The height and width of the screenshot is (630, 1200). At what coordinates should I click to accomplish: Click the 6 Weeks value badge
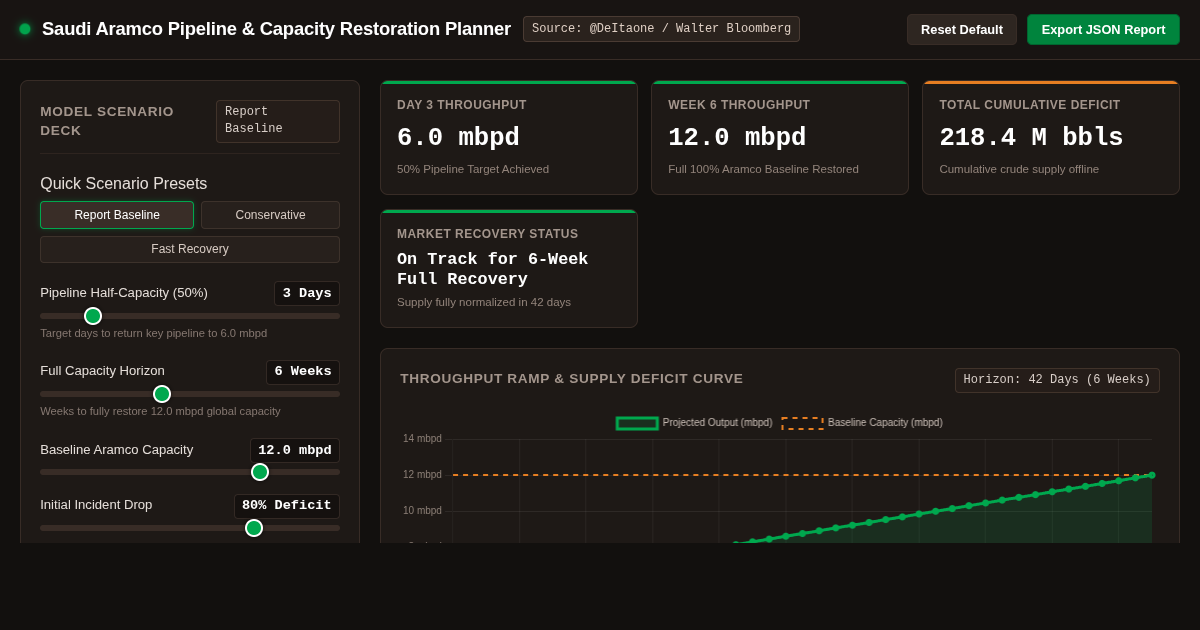303,372
